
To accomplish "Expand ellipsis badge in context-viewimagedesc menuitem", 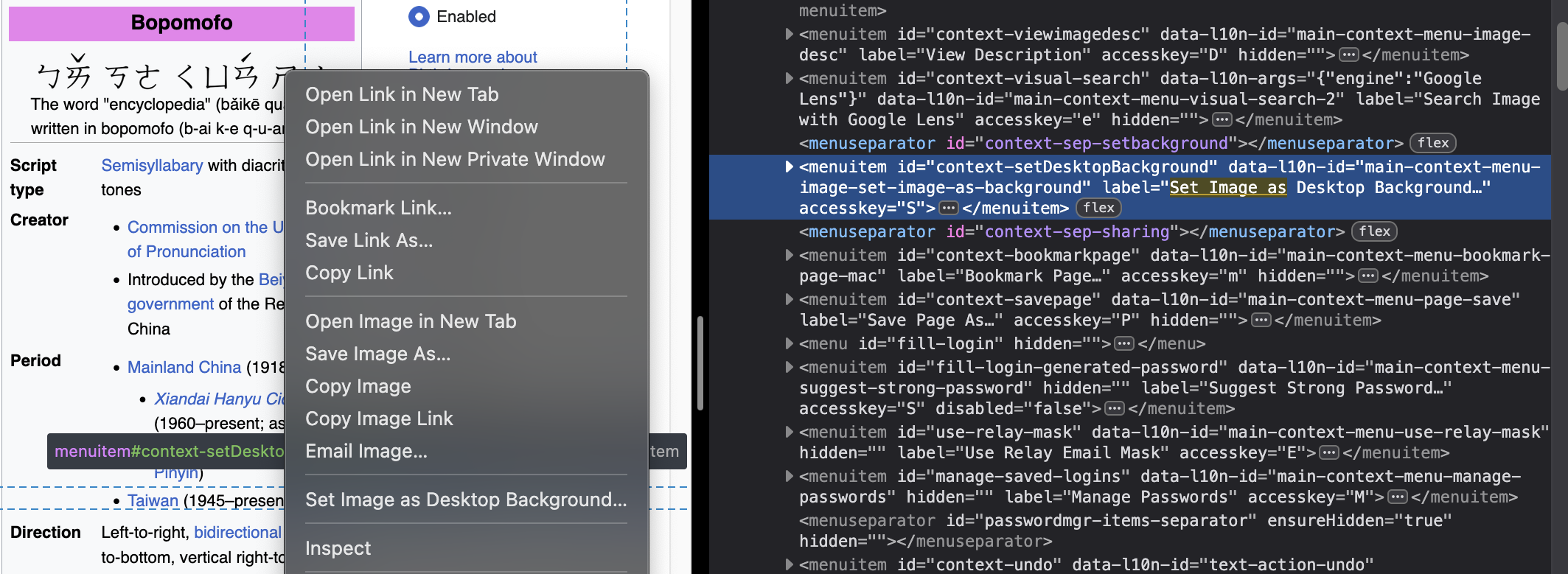I will 1348,55.
